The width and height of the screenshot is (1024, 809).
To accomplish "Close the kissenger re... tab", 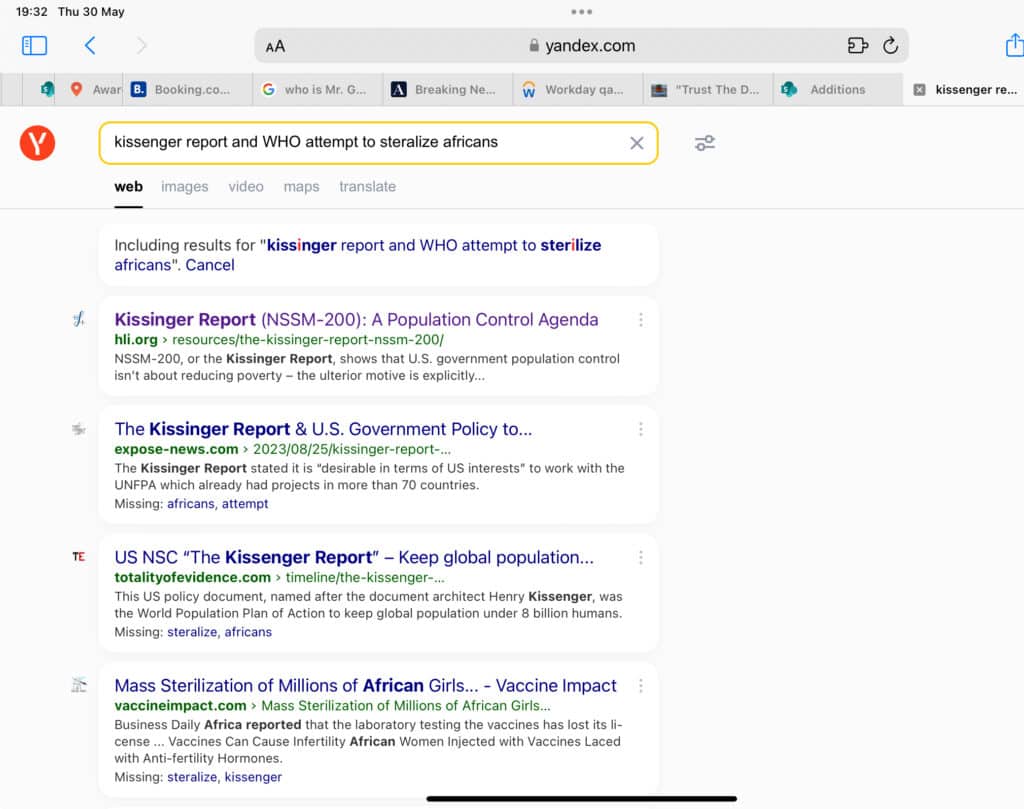I will click(x=919, y=89).
